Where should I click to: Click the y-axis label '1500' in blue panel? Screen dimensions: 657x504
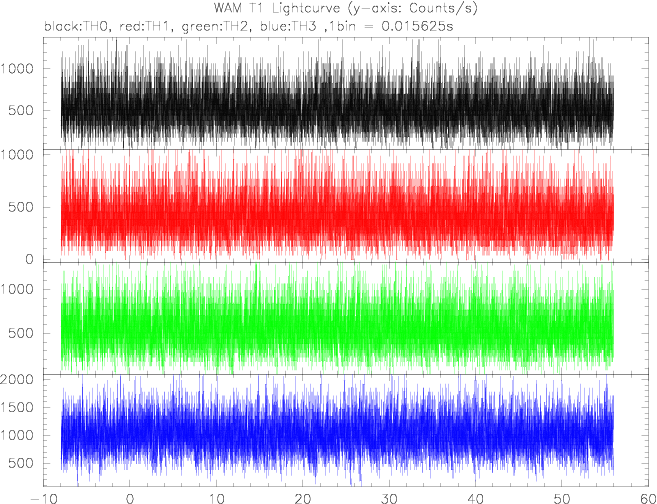tap(18, 407)
